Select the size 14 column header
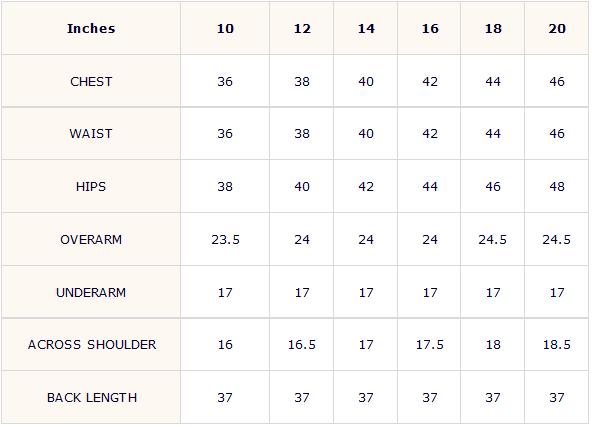The height and width of the screenshot is (427, 592). tap(366, 28)
